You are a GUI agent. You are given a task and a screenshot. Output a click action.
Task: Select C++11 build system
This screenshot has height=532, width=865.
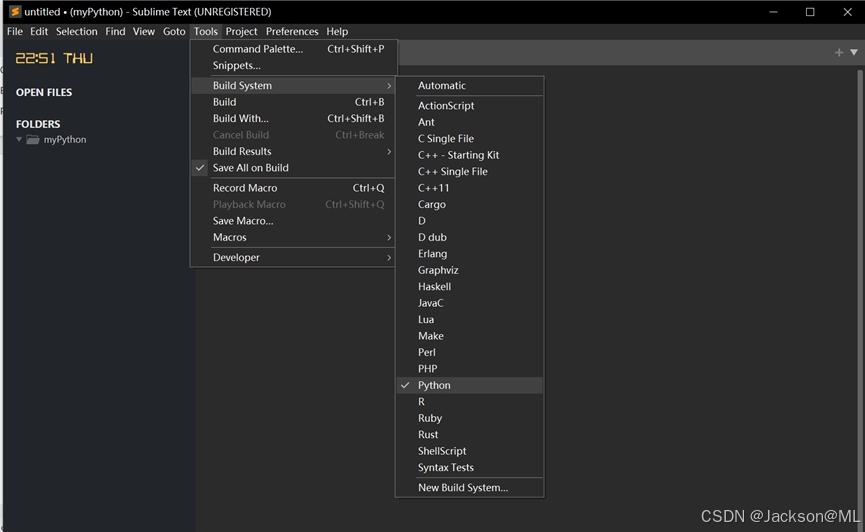(469, 188)
